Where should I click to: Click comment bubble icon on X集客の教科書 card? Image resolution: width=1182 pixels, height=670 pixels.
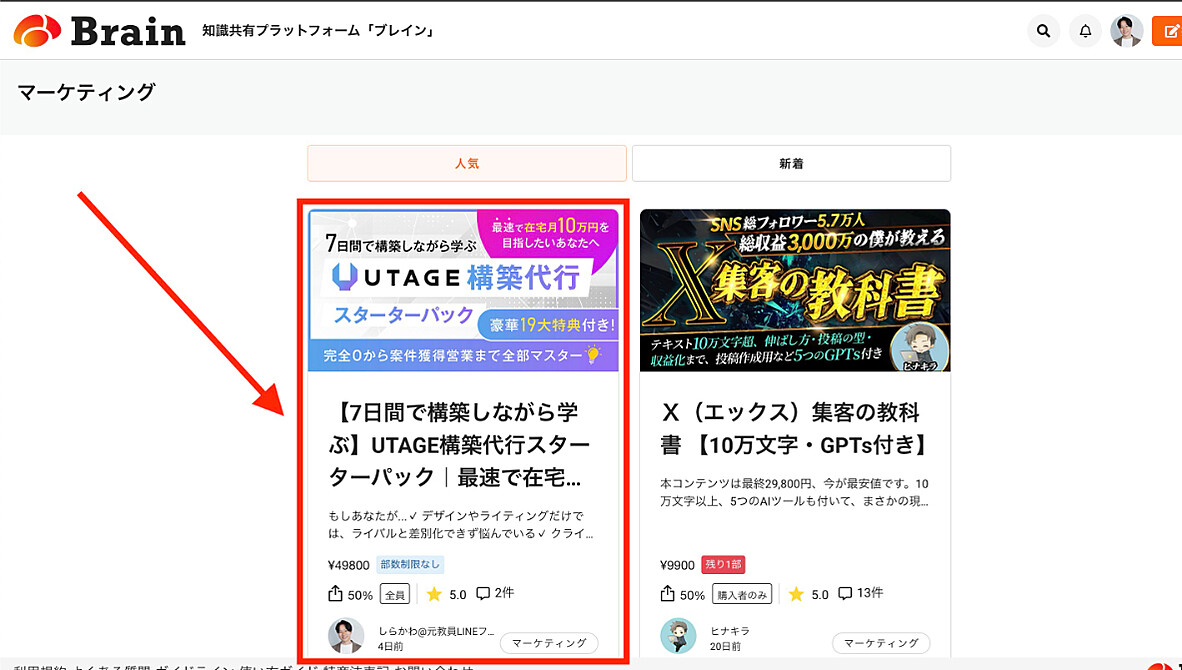pos(845,594)
